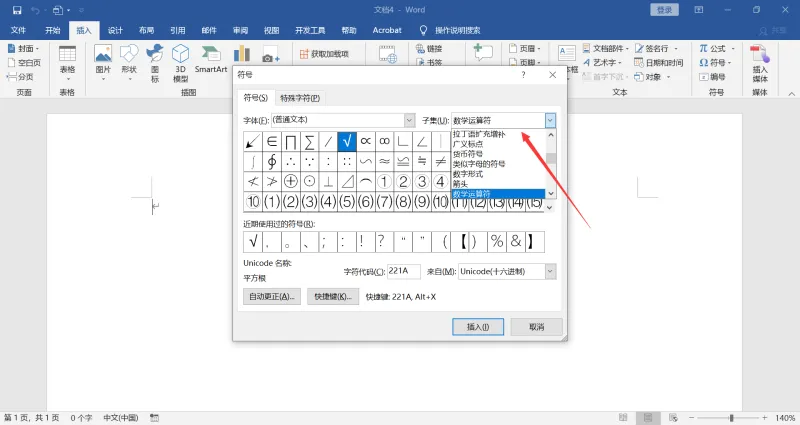Select the infinity ∞ symbol in the grid
Viewport: 800px width, 425px height.
pos(384,141)
